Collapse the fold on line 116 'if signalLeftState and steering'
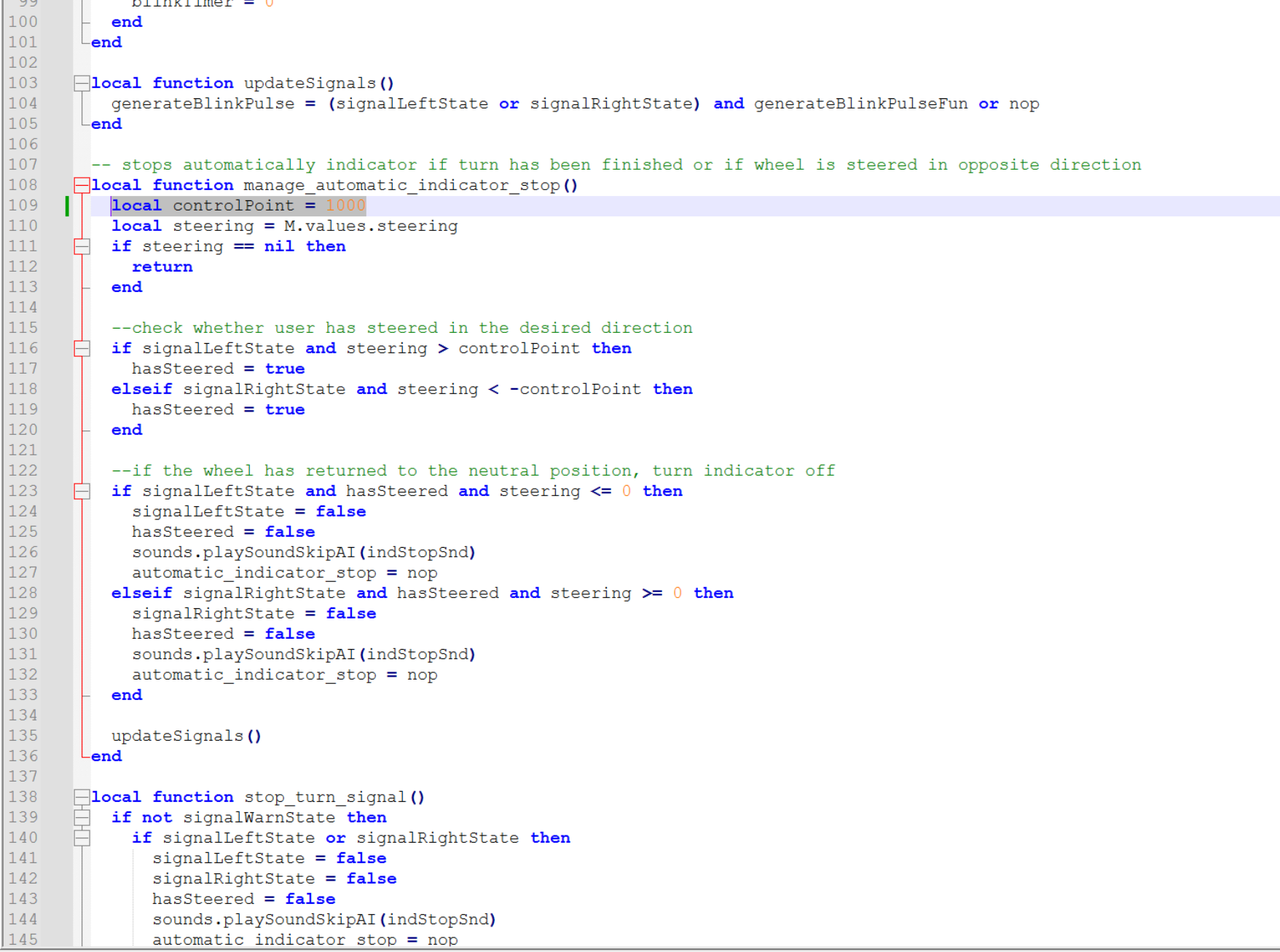The height and width of the screenshot is (952, 1280). point(82,348)
